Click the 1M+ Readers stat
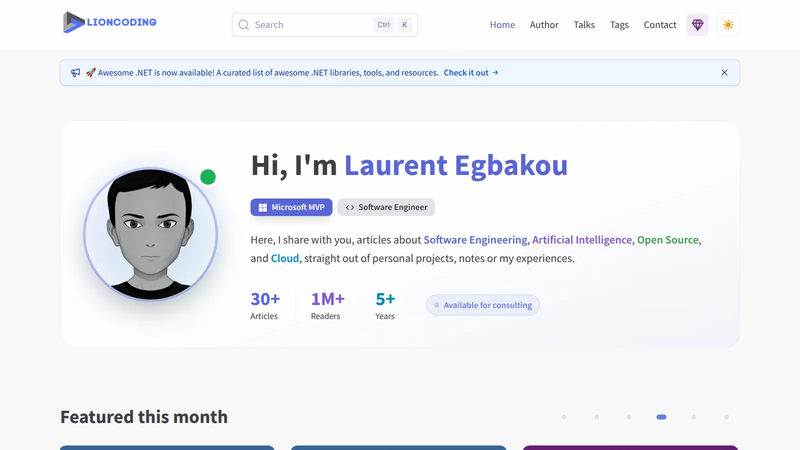 tap(328, 305)
